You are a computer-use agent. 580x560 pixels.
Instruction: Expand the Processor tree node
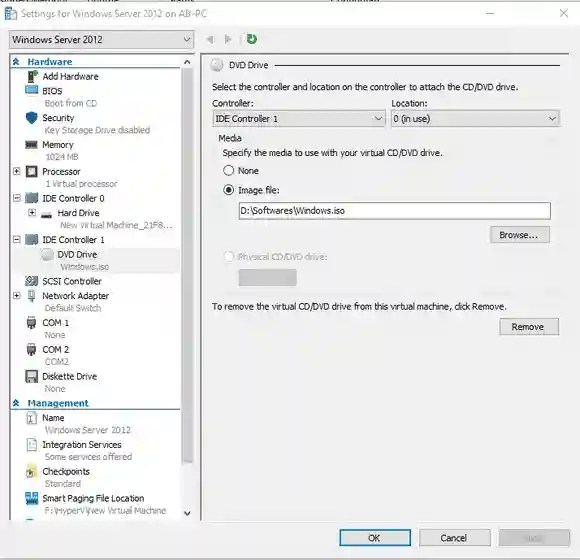(17, 171)
